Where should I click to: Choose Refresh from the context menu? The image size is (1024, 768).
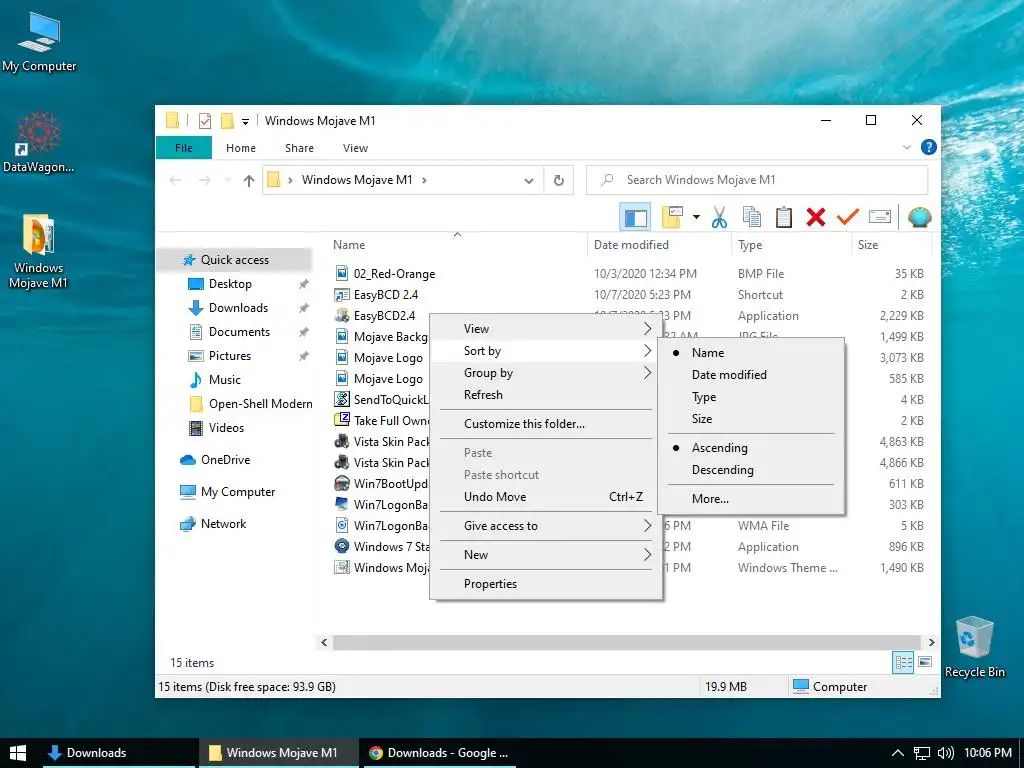(x=546, y=394)
